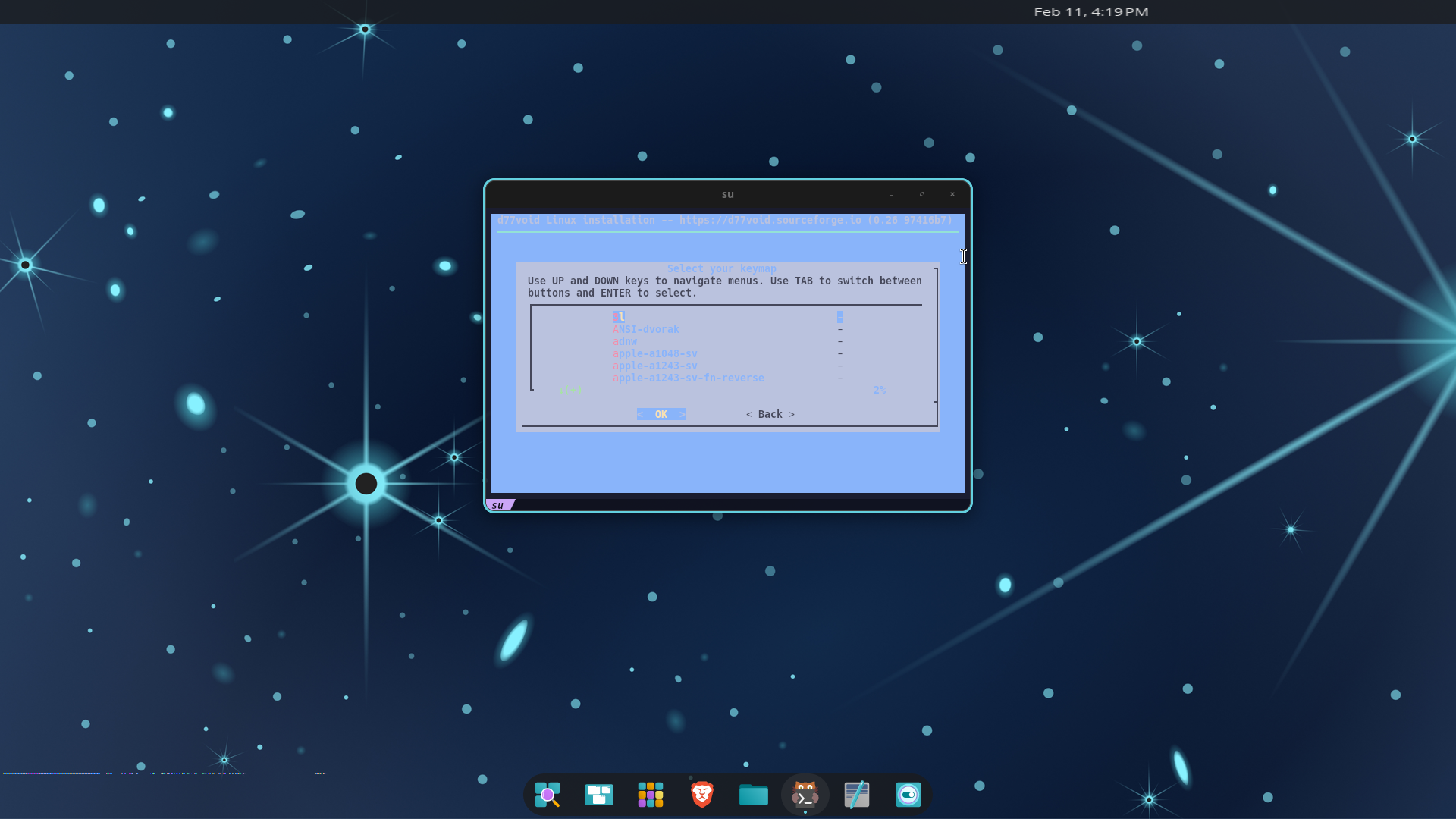Screen dimensions: 1456x819
Task: Maximize the su terminal window
Action: pos(922,195)
